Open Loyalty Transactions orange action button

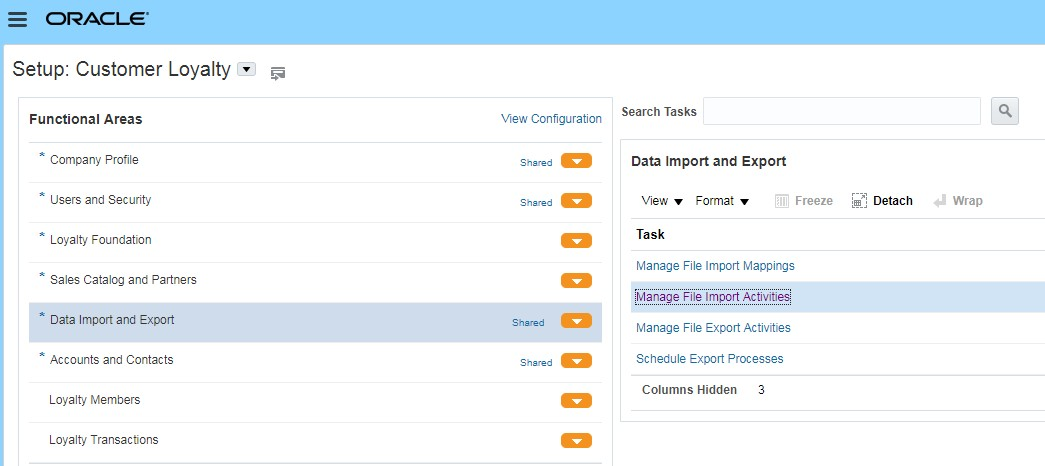(x=576, y=441)
